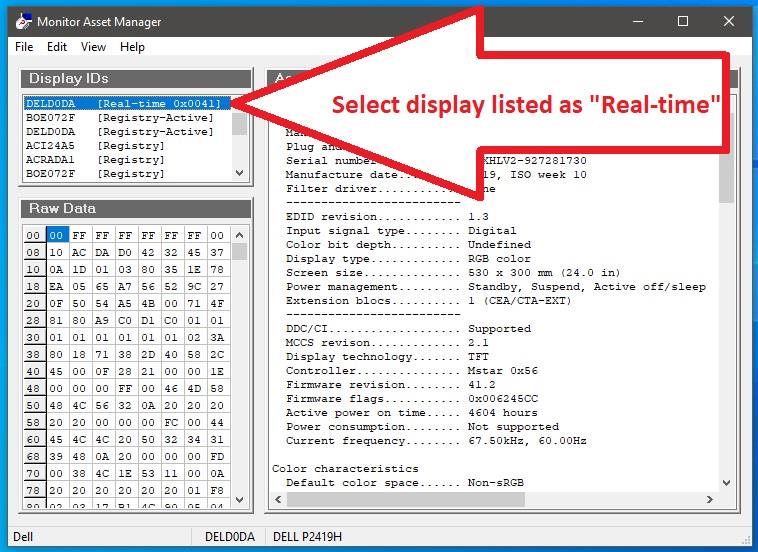Click Raw Data scroll up arrow
Viewport: 758px width, 552px height.
click(x=239, y=235)
